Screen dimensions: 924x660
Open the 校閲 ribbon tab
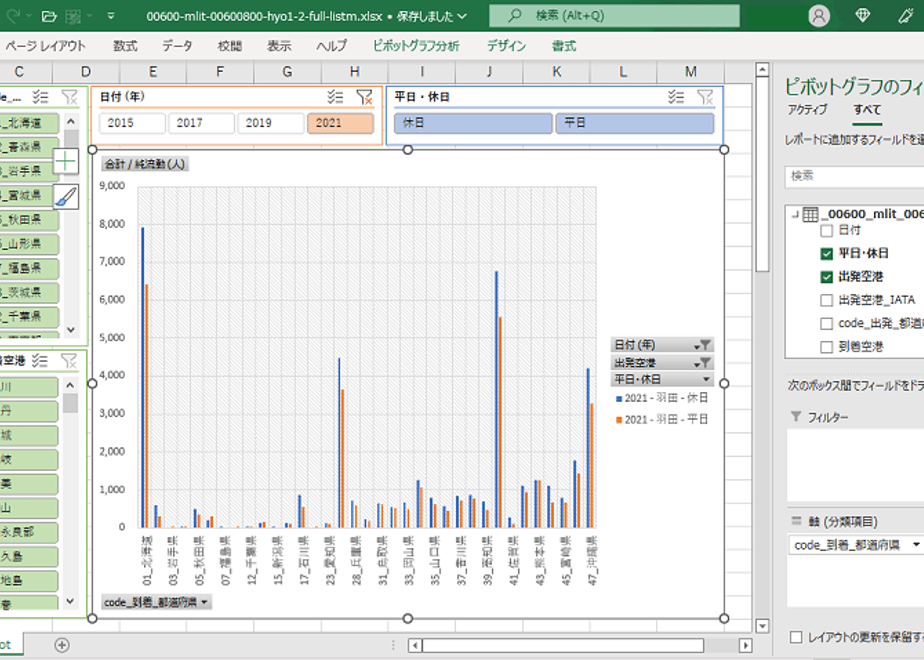[229, 46]
